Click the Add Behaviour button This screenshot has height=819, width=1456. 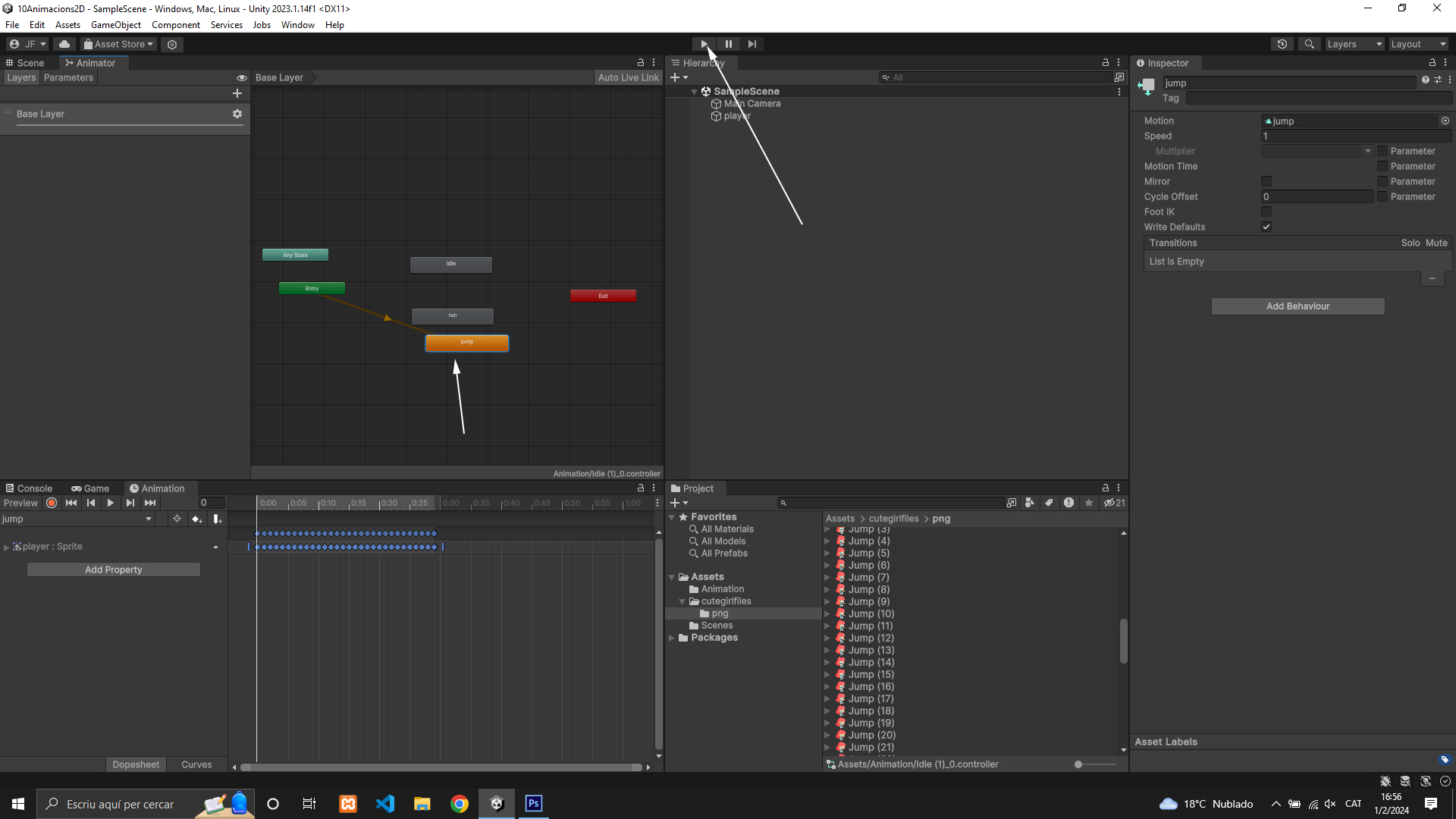1298,306
